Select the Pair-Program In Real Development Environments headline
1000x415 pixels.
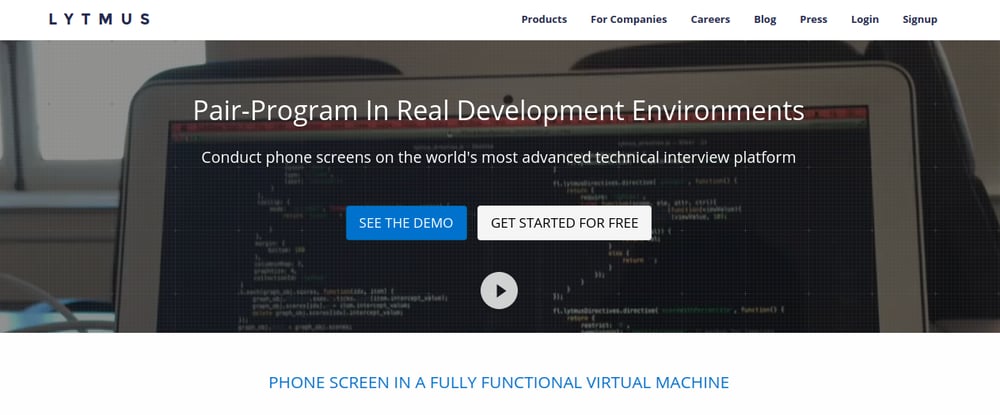pyautogui.click(x=499, y=110)
